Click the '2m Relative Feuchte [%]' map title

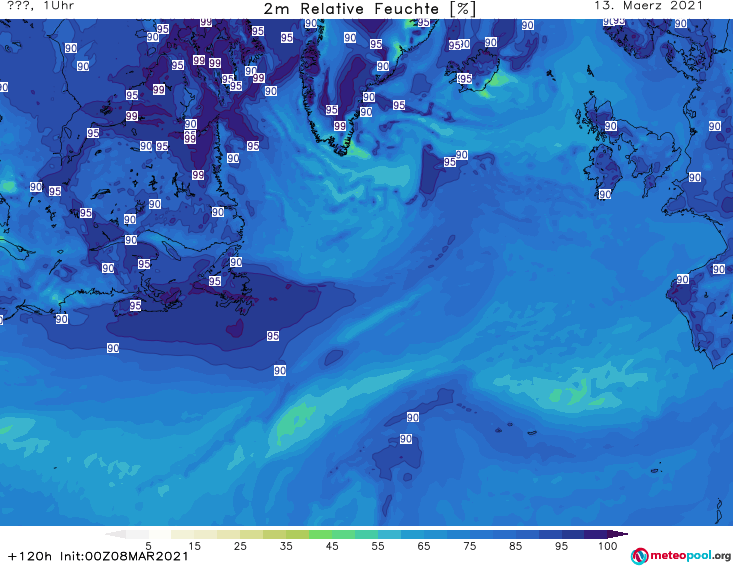[370, 9]
